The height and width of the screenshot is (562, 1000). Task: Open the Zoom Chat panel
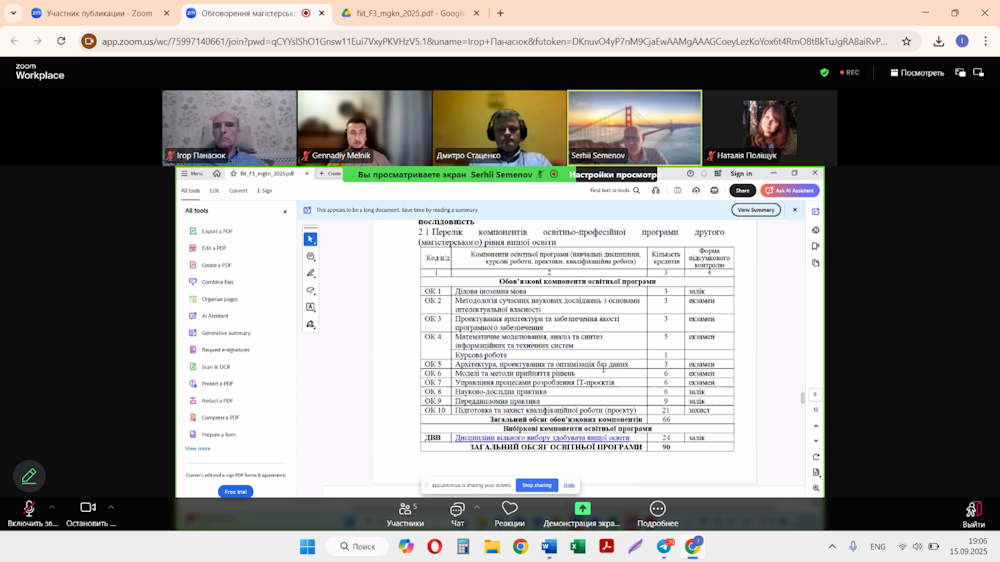457,509
